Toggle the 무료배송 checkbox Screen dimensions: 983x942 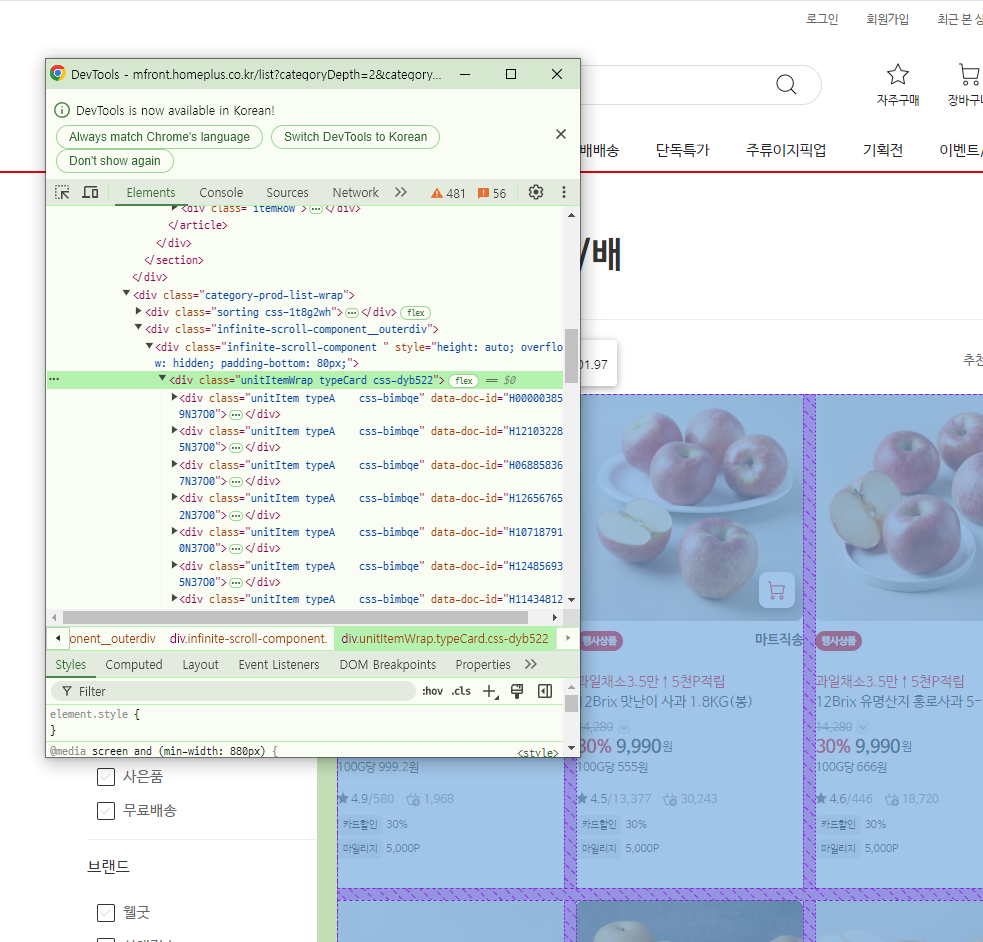(106, 811)
